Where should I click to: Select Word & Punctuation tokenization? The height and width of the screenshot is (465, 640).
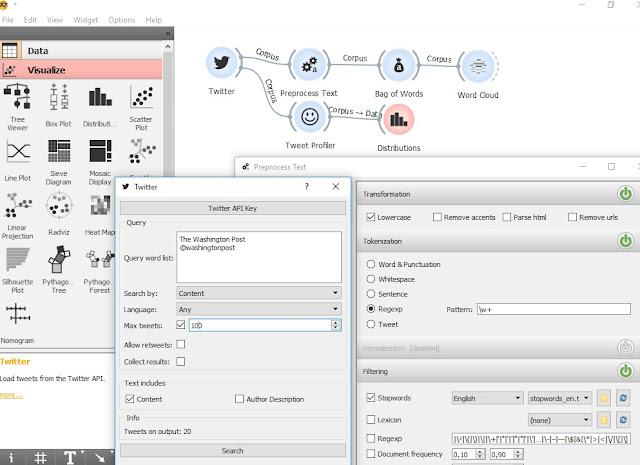pyautogui.click(x=371, y=264)
